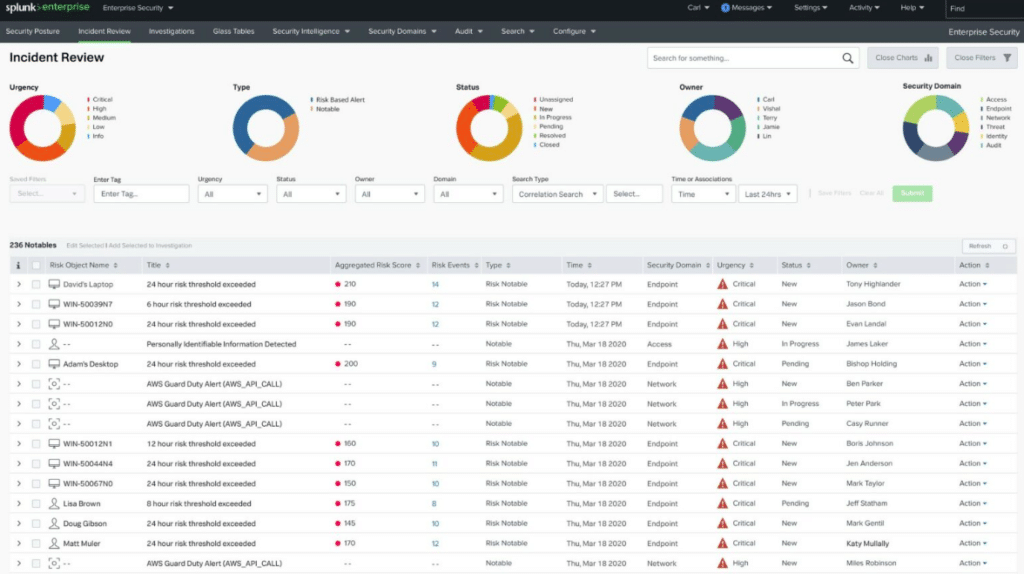Click the funnel icon on Close Filters
This screenshot has width=1024, height=574.
[1007, 58]
